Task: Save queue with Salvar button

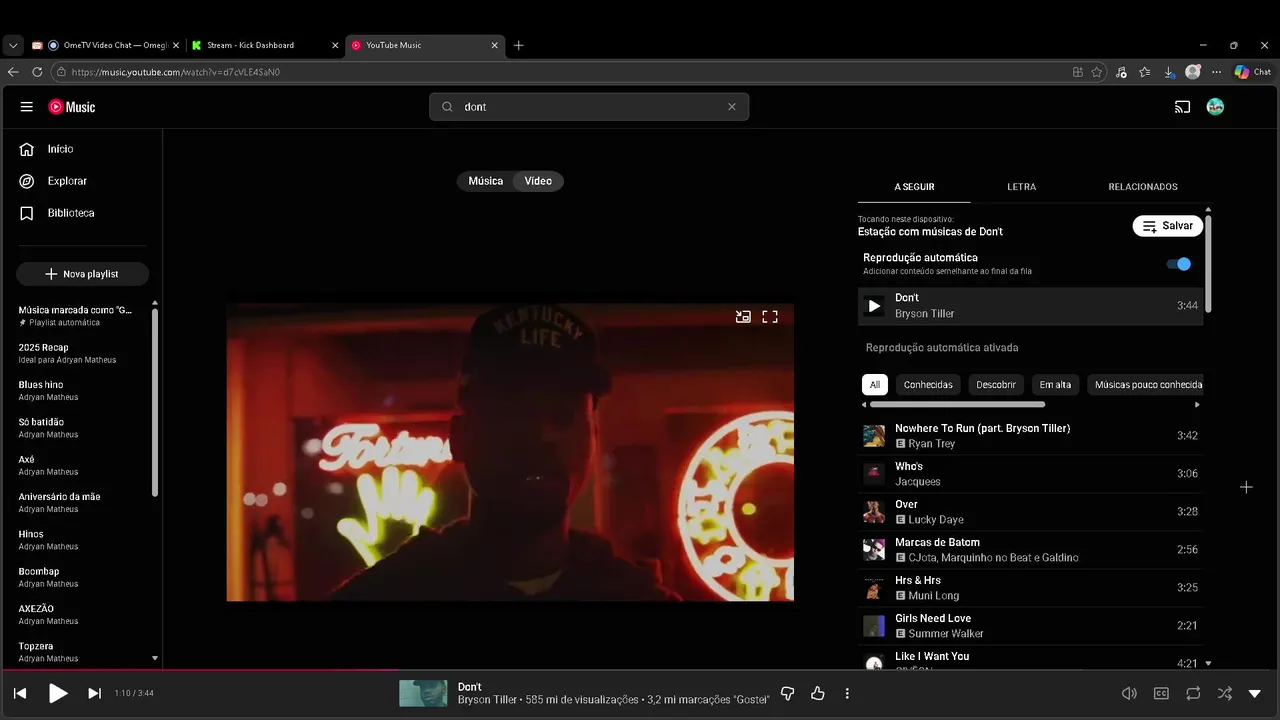Action: (1167, 226)
